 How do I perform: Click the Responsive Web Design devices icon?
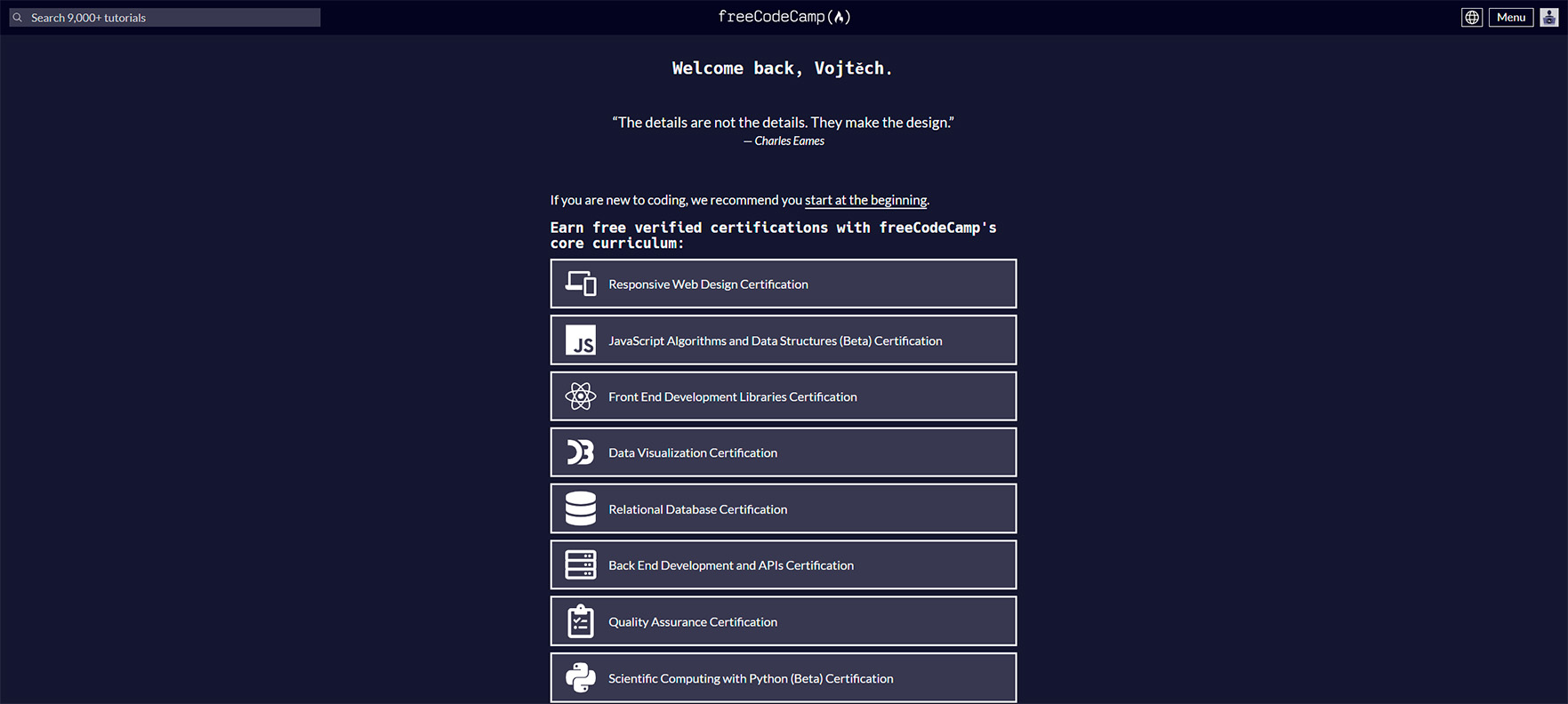[x=581, y=284]
